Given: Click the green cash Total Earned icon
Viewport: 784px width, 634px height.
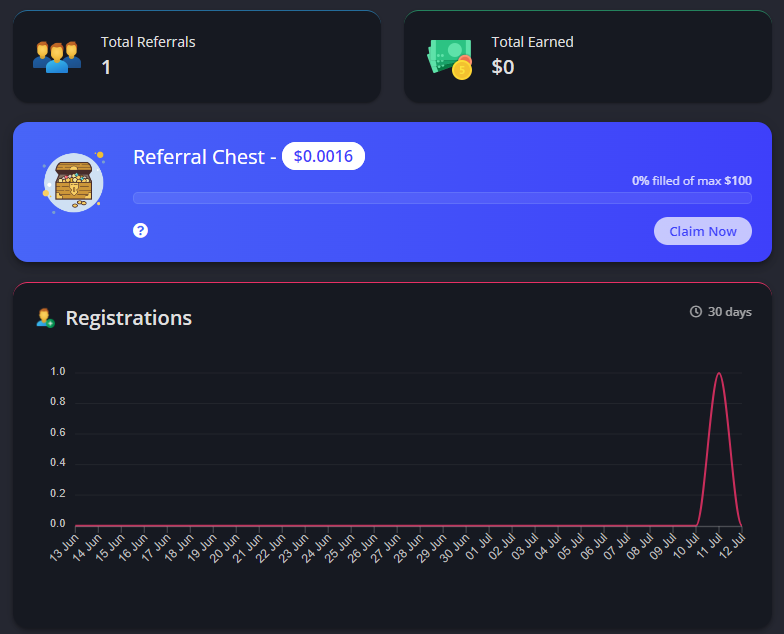Looking at the screenshot, I should click(450, 59).
